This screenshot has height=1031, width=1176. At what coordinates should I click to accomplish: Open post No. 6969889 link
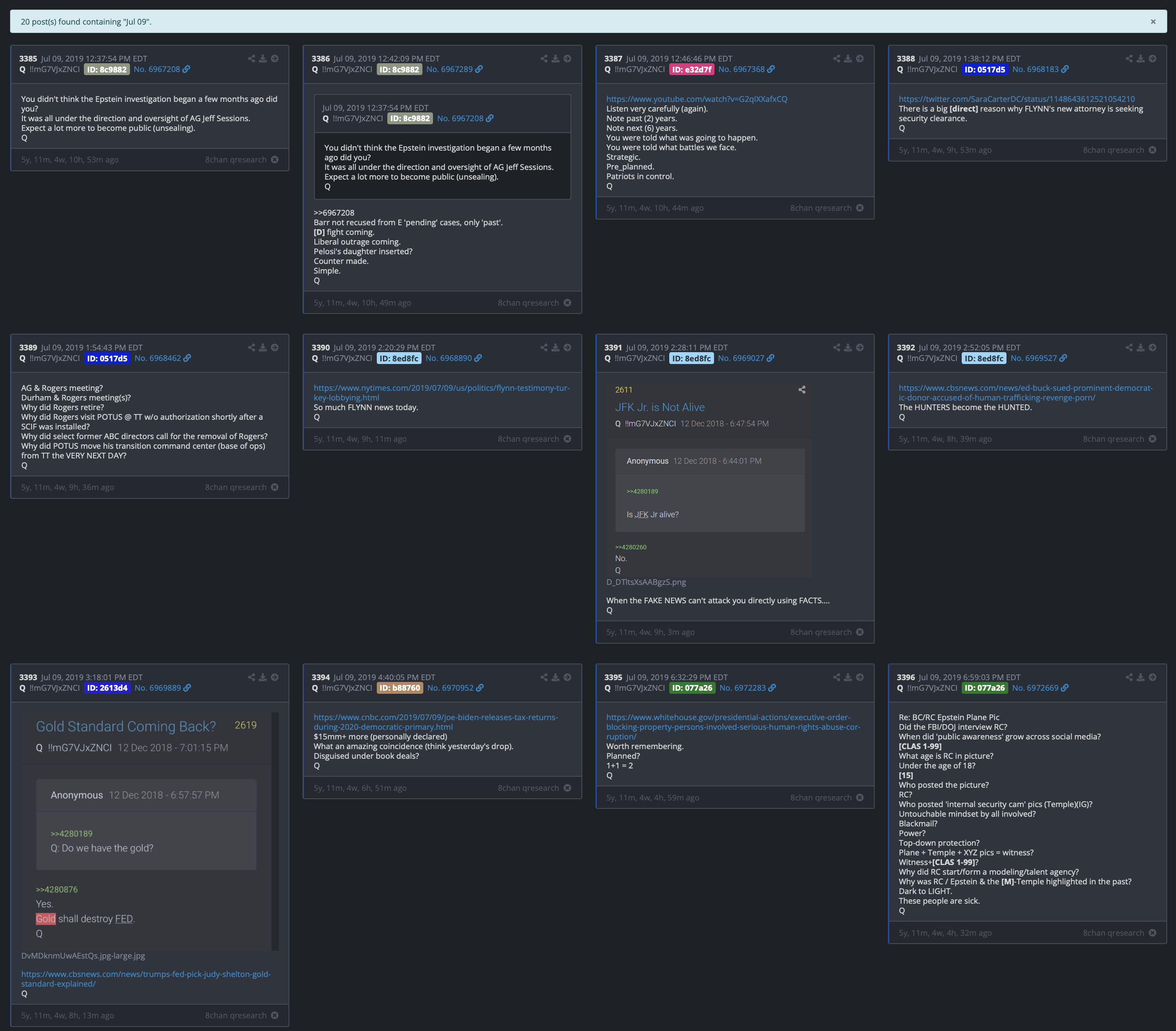(x=158, y=688)
